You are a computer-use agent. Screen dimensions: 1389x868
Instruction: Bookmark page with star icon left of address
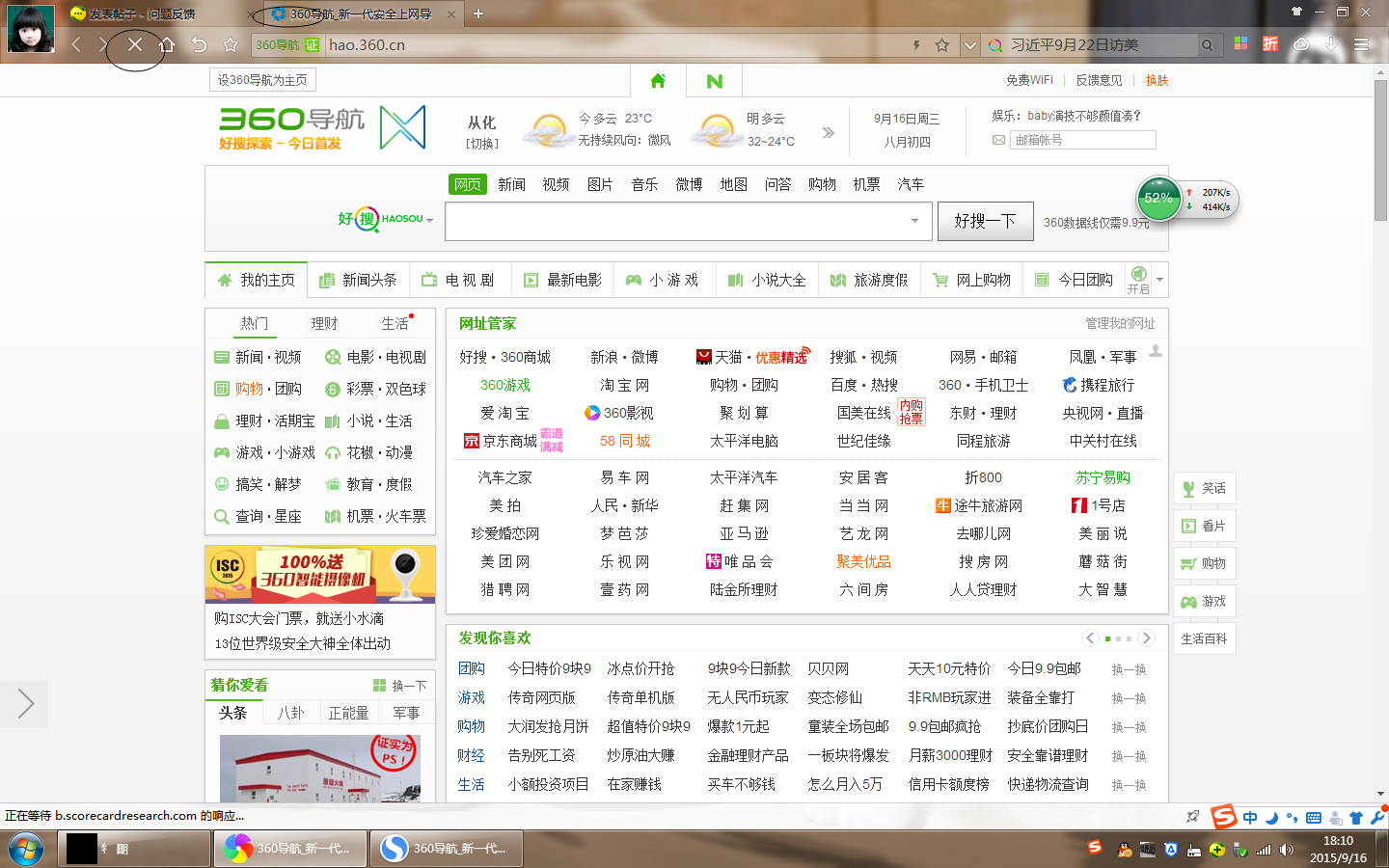(230, 44)
